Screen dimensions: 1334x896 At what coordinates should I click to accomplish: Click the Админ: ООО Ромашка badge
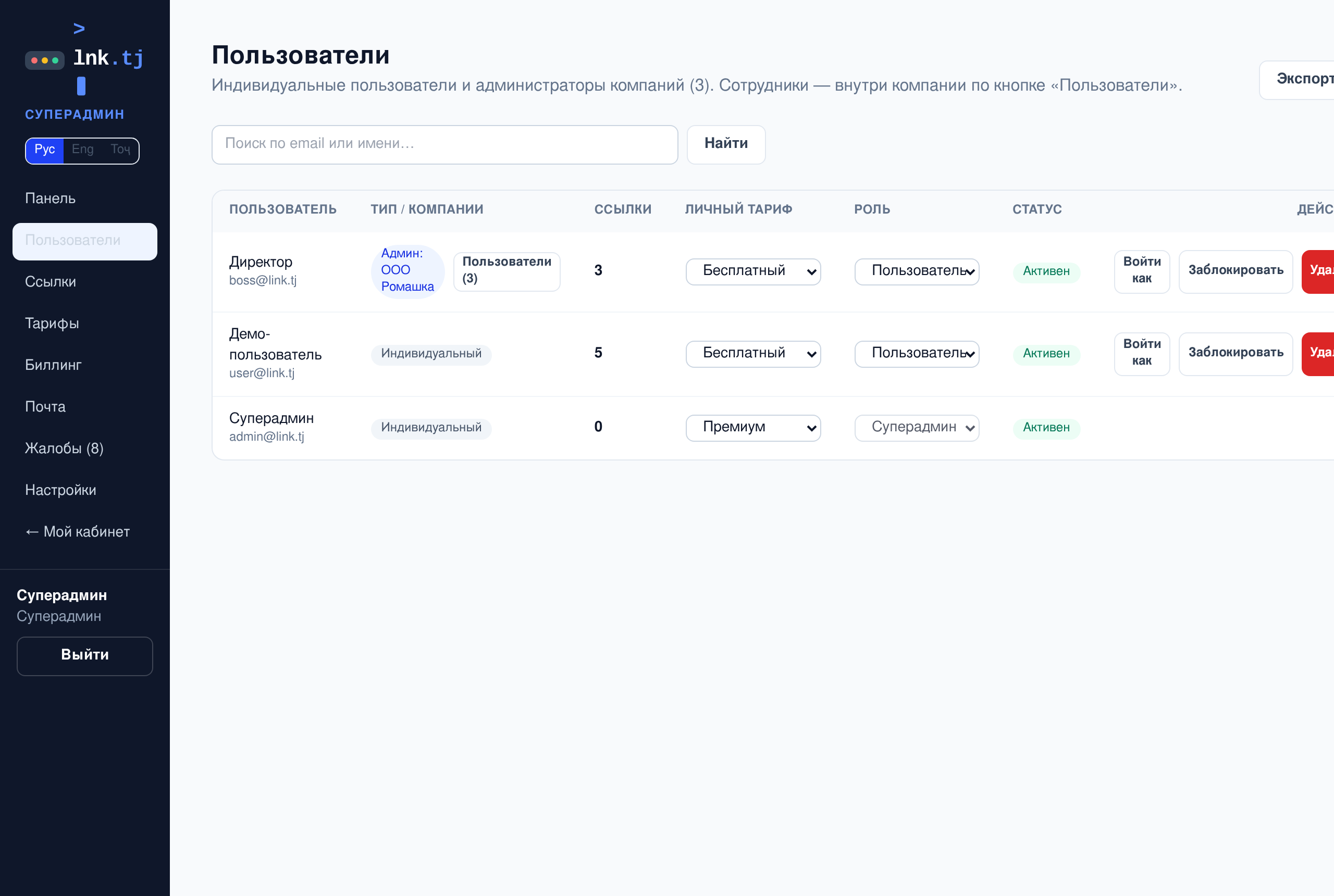click(407, 271)
